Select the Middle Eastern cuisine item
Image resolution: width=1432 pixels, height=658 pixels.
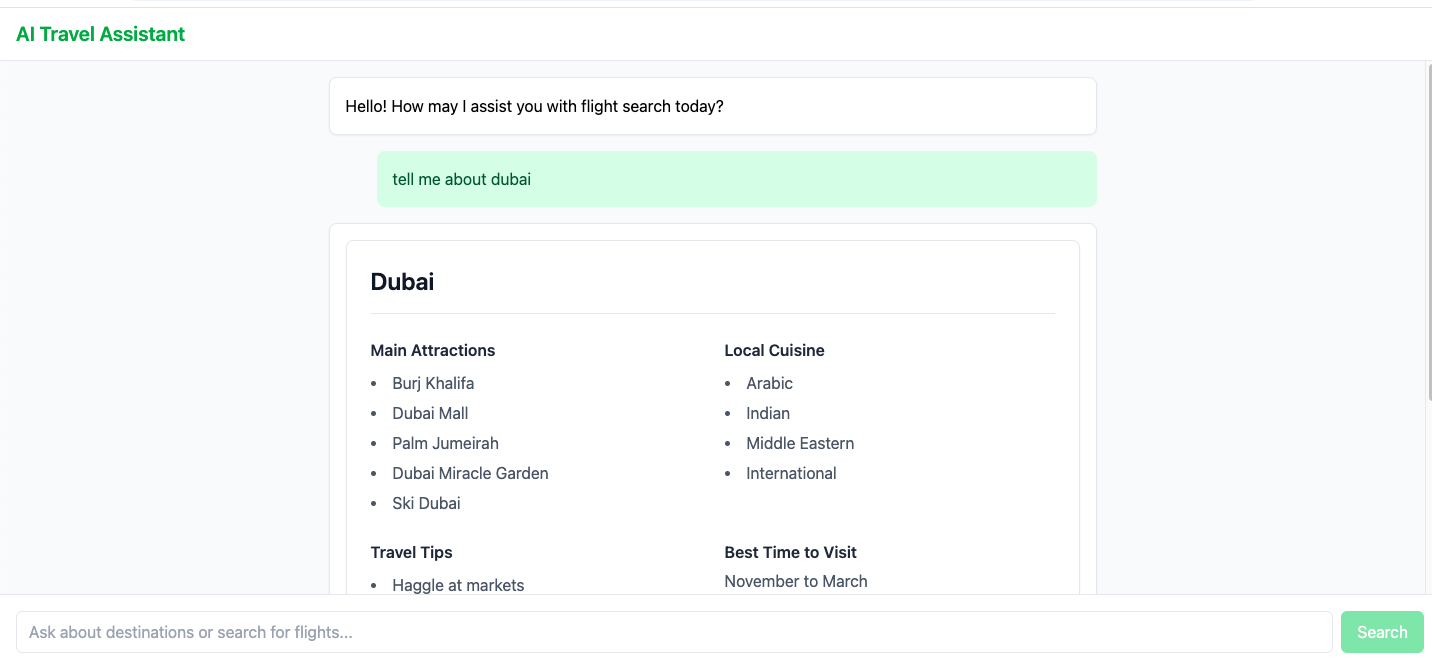point(800,443)
